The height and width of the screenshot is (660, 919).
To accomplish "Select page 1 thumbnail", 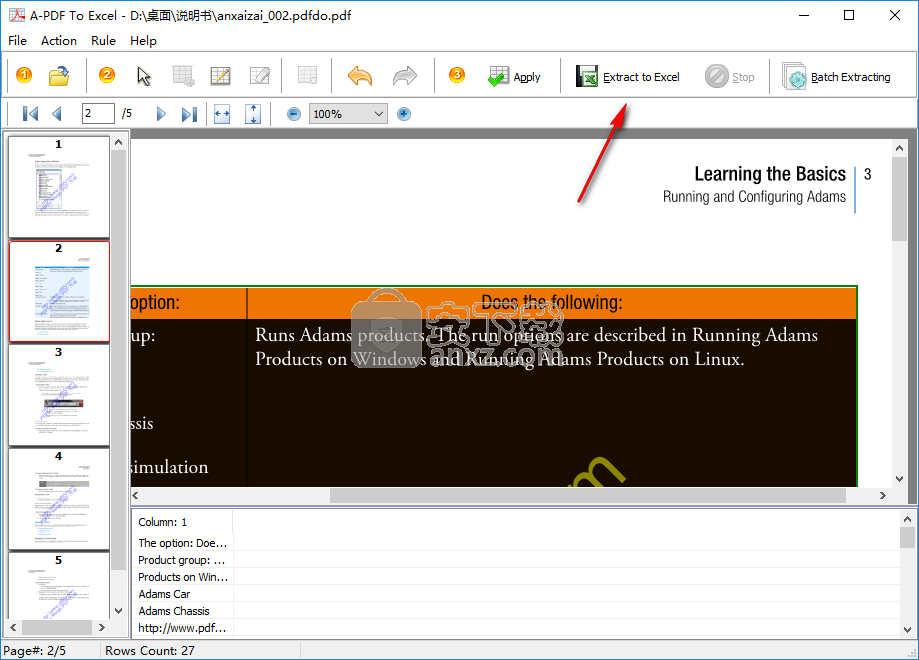I will coord(59,186).
